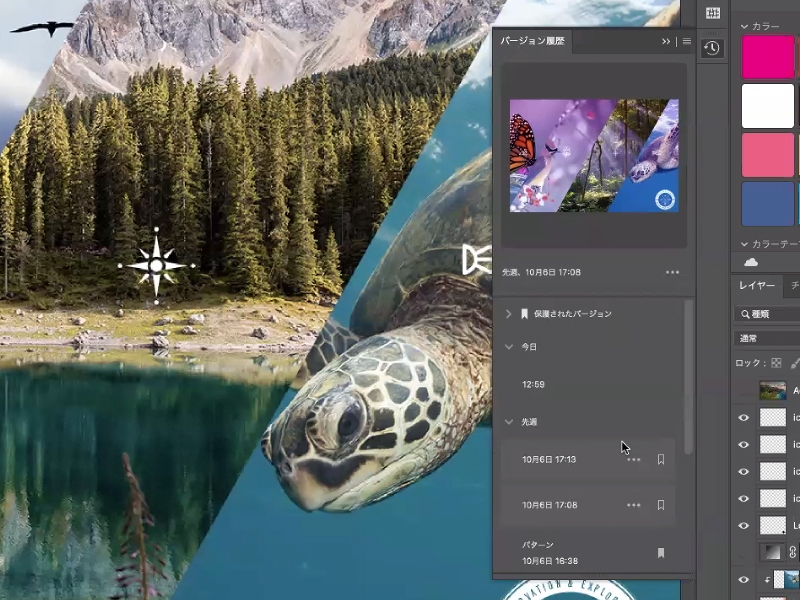Image resolution: width=800 pixels, height=600 pixels.
Task: Select the バージョン履歴 tab
Action: tap(532, 41)
